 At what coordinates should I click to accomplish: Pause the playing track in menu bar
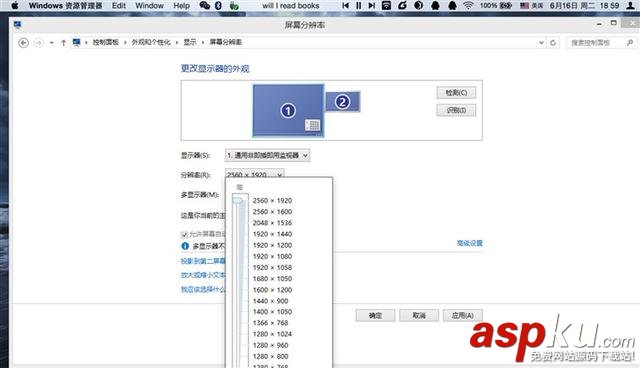(358, 6)
